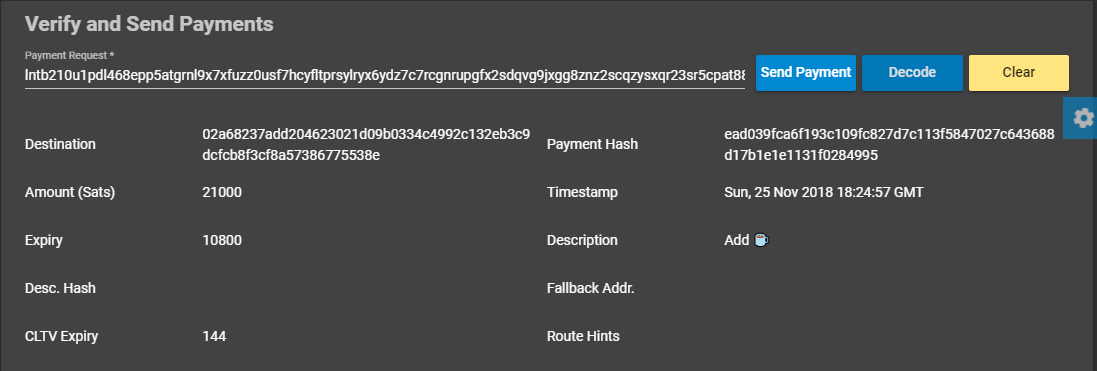
Task: Clear the payment request form
Action: (1019, 73)
